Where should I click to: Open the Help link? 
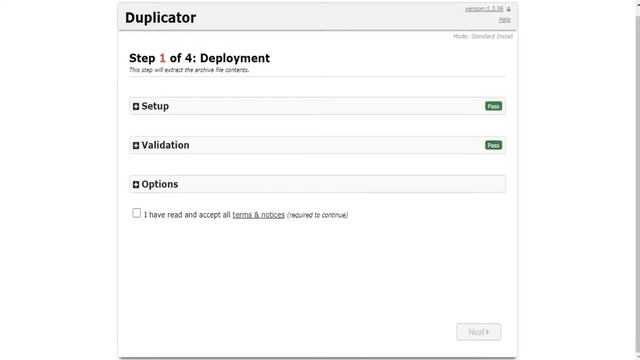point(504,20)
